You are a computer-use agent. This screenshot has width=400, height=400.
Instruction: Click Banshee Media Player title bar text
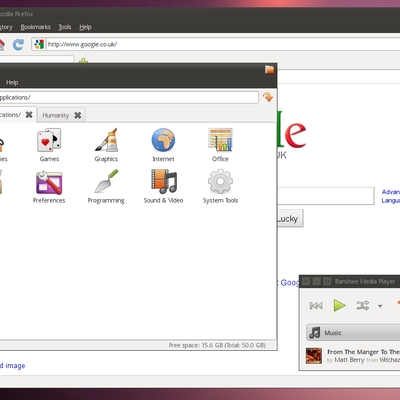click(365, 282)
